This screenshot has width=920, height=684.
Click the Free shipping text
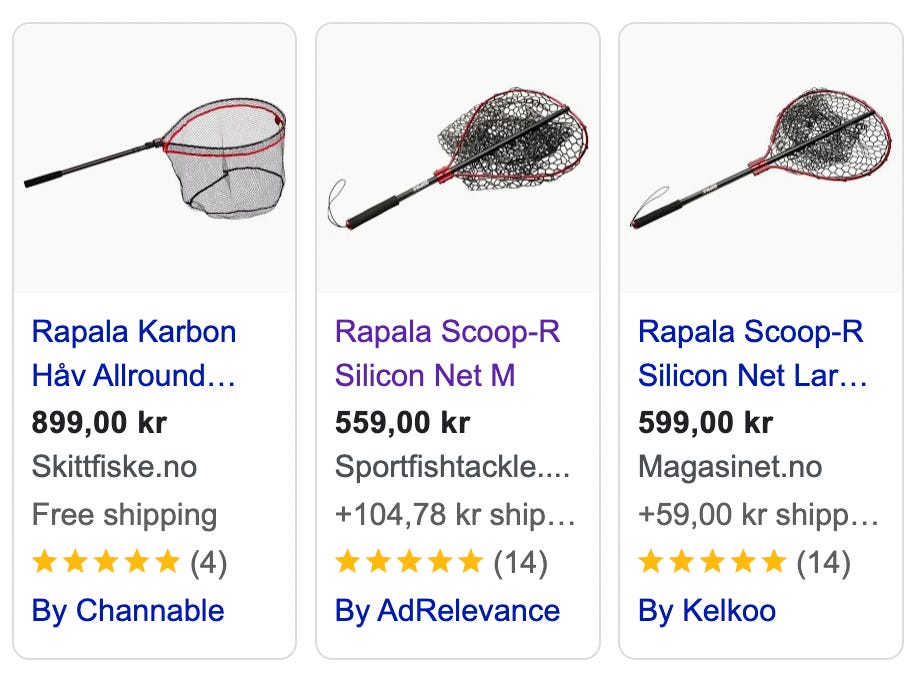[124, 514]
